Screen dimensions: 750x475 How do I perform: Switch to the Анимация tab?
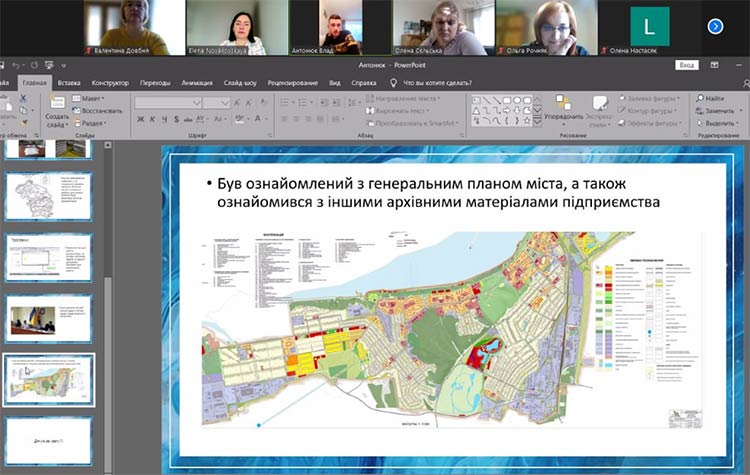pyautogui.click(x=197, y=83)
